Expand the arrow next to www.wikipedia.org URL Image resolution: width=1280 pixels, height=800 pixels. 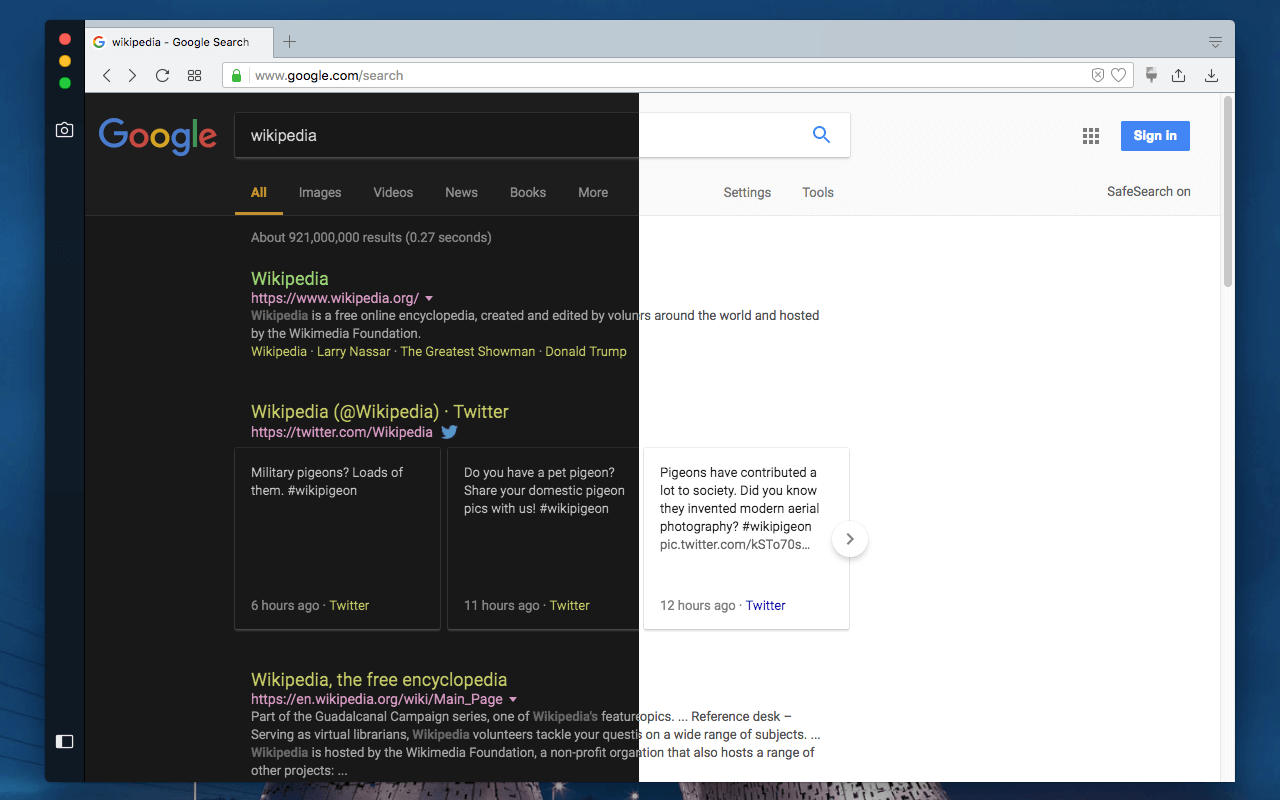pos(429,298)
